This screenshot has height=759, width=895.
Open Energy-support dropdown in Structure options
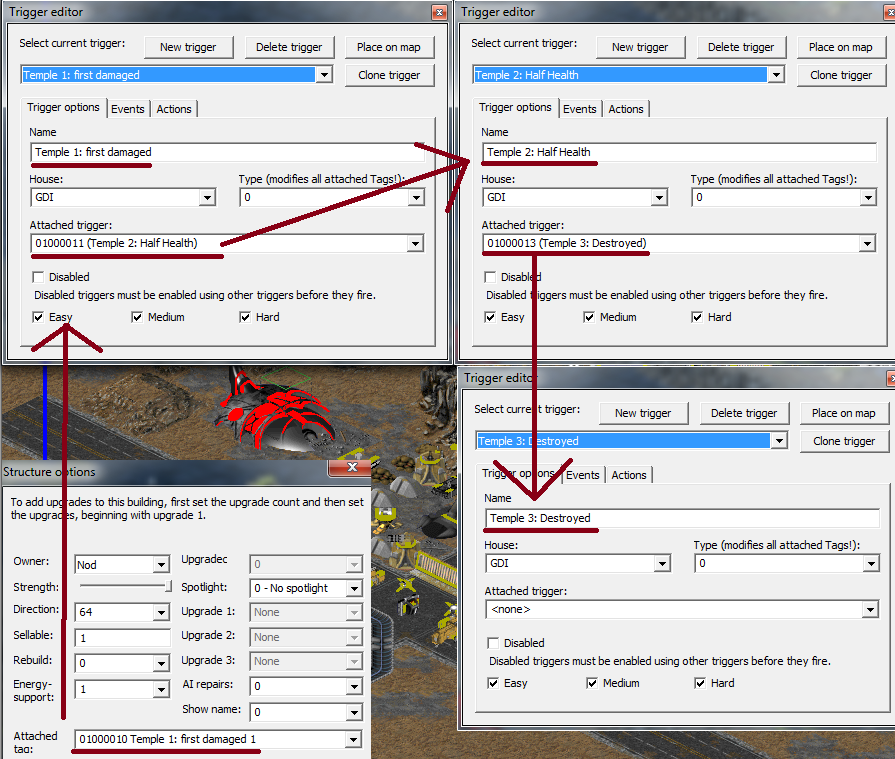(162, 689)
